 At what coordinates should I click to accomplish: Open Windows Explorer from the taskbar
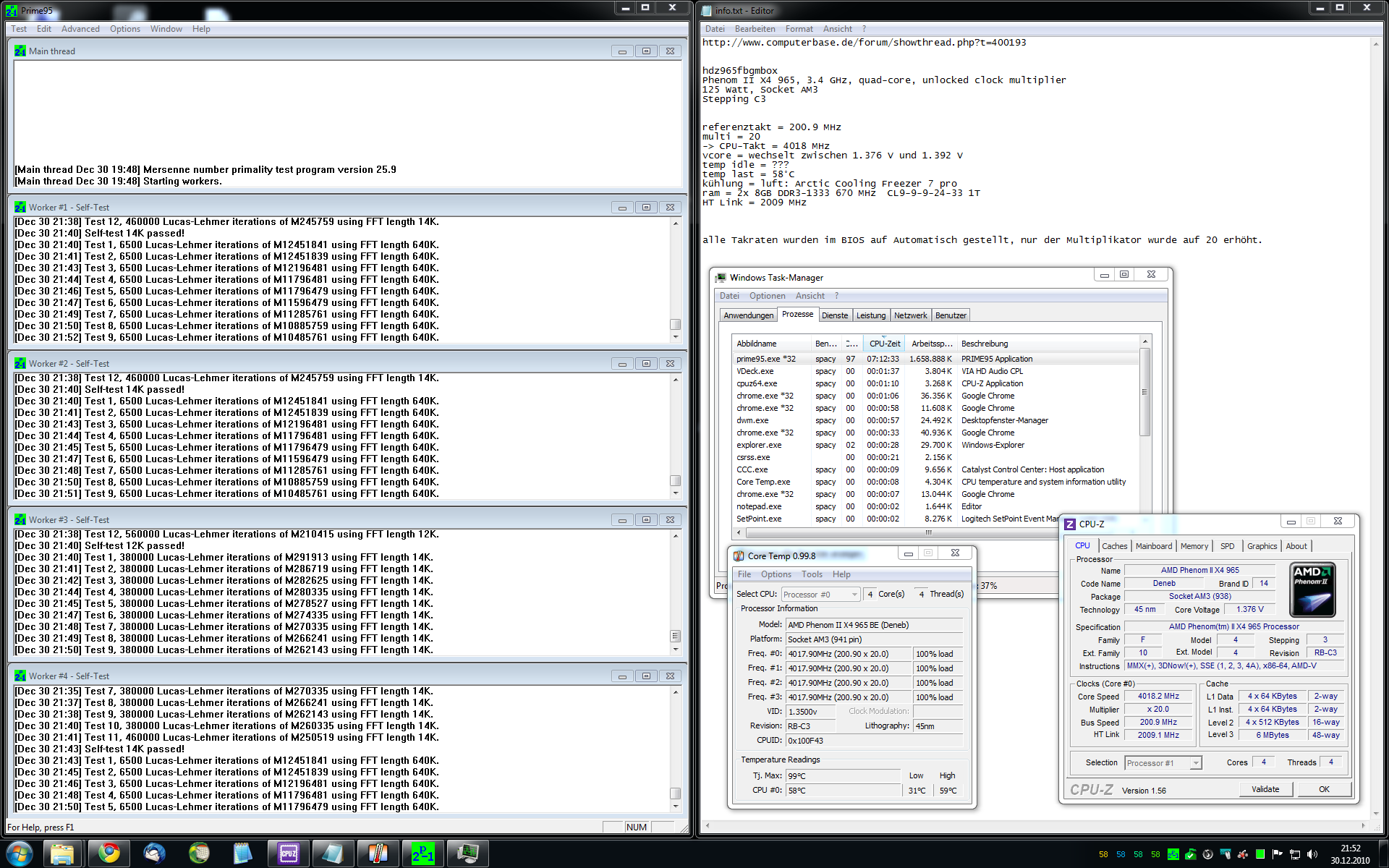pos(63,854)
